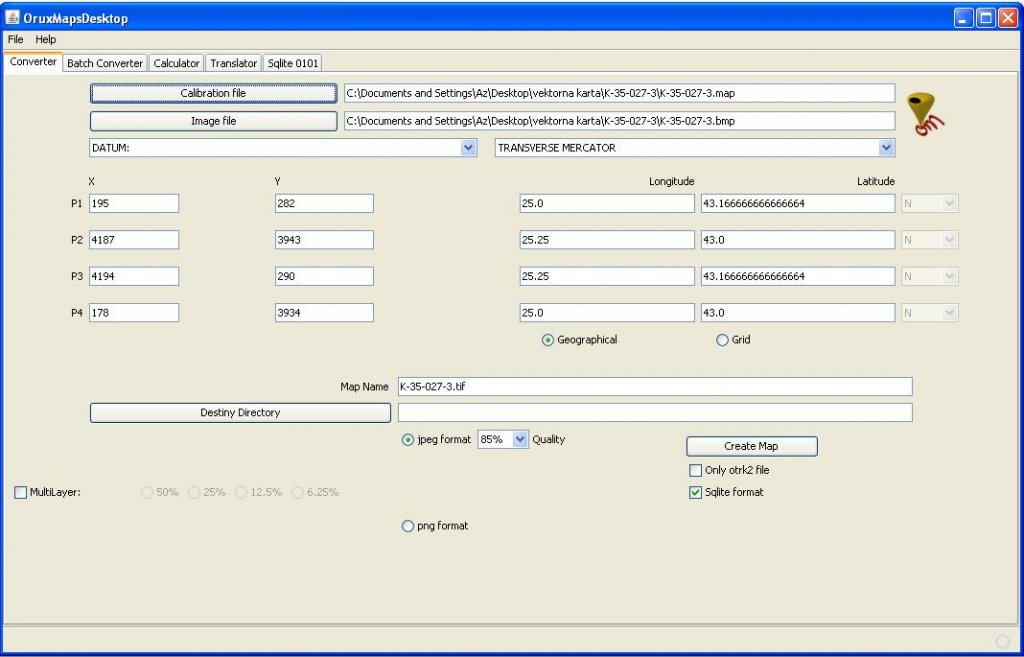Select the Geographical radio button
The height and width of the screenshot is (657, 1024).
pos(548,340)
